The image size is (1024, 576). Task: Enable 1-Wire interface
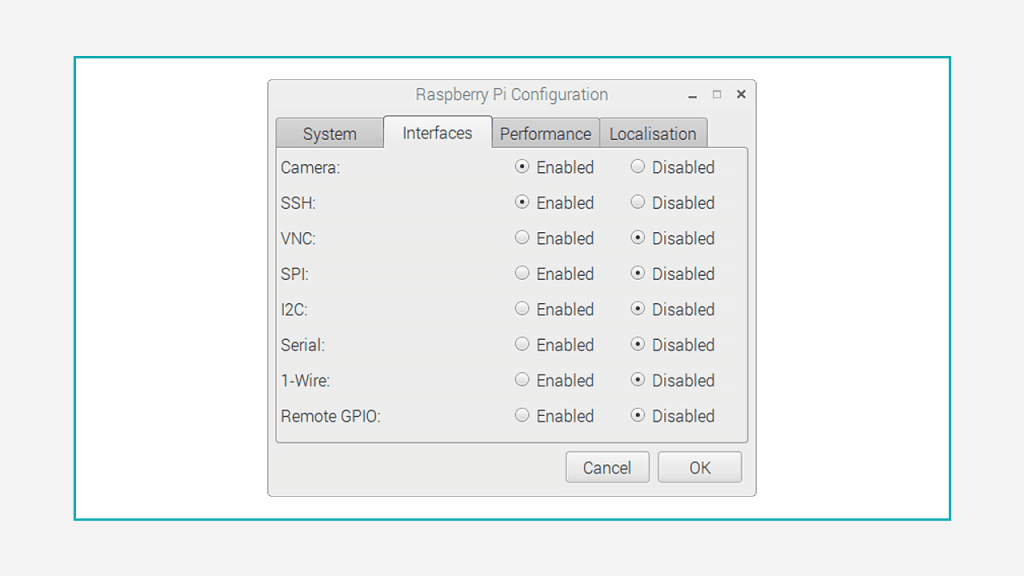(522, 380)
